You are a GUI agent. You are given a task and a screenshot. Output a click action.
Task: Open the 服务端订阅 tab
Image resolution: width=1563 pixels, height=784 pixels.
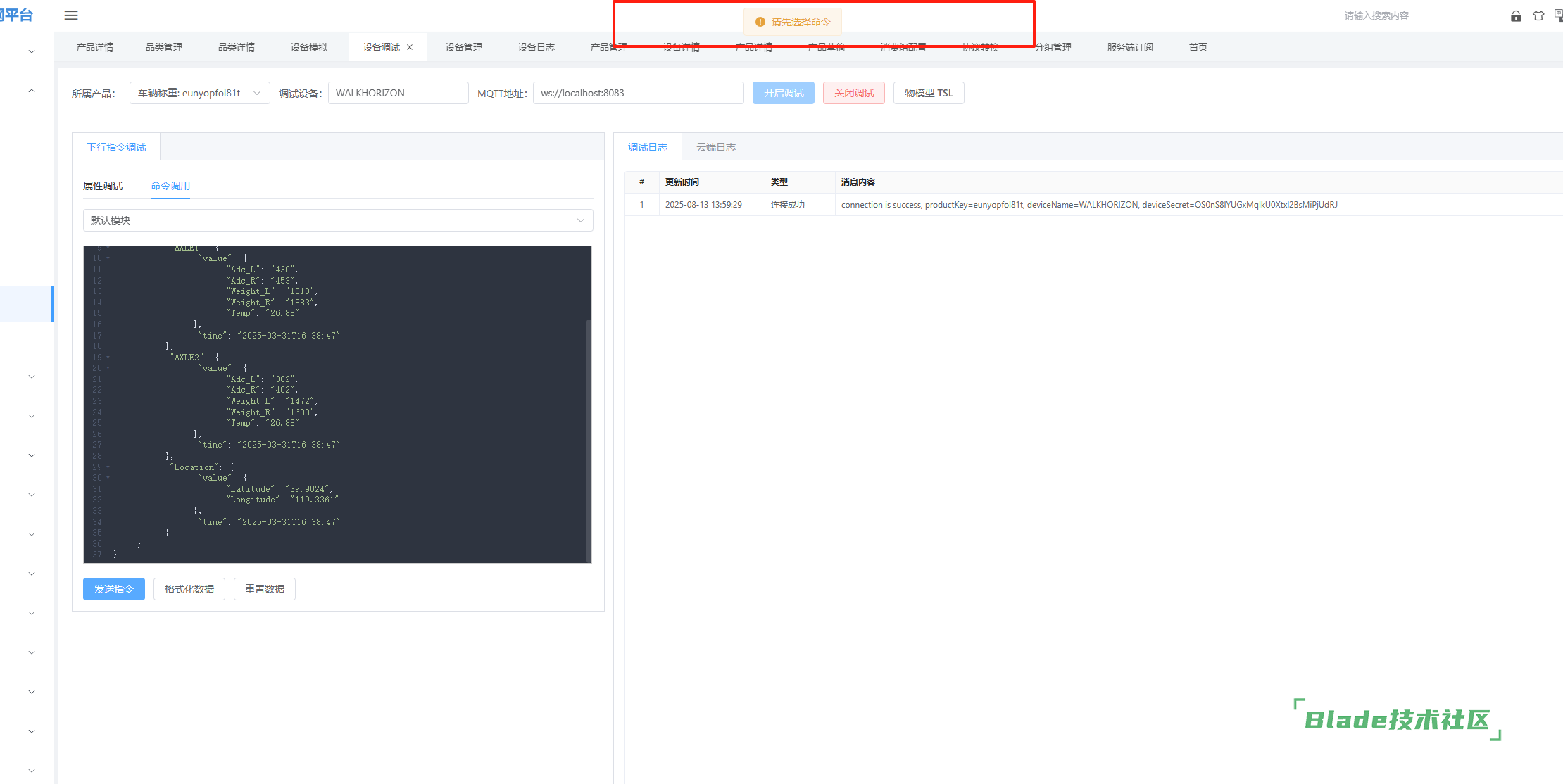(x=1130, y=47)
